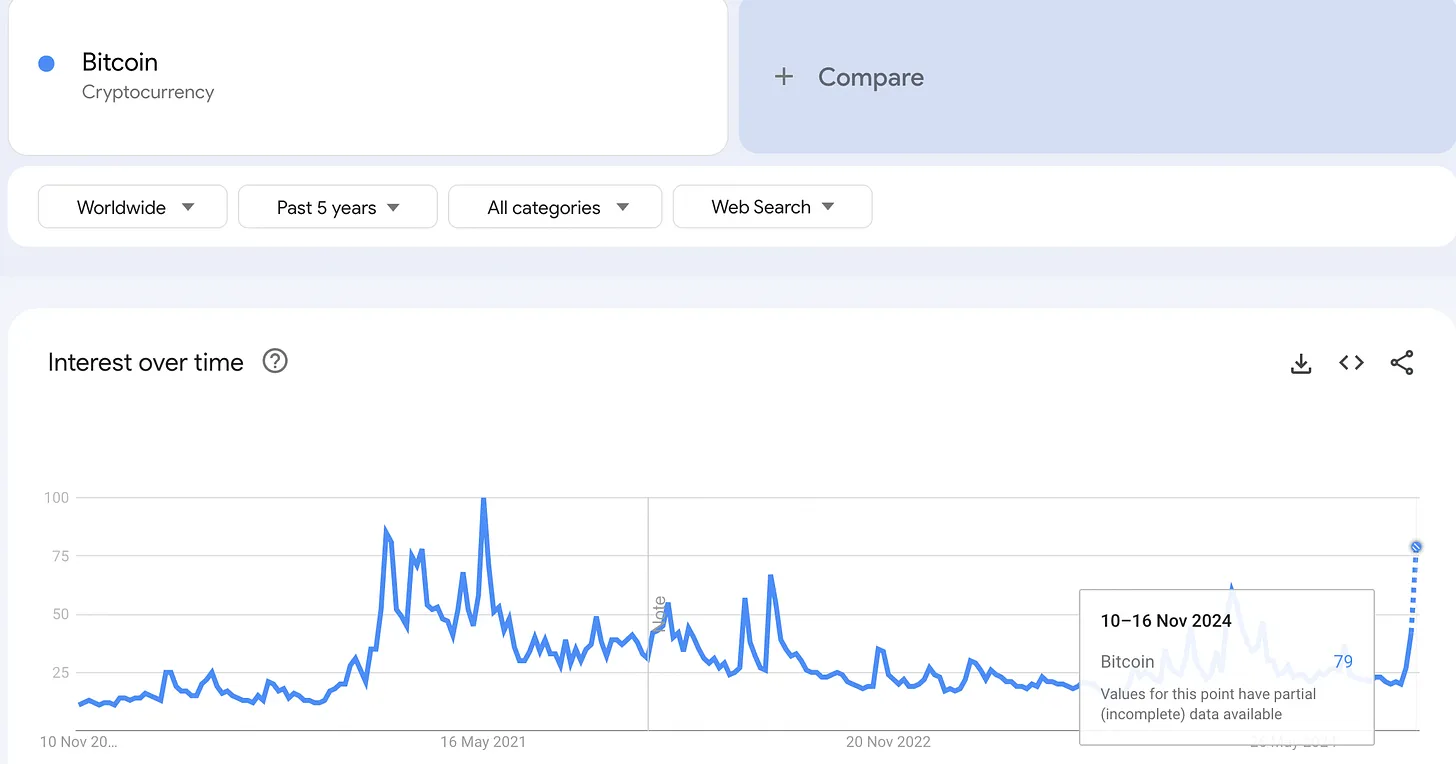Click the plus icon in Compare box
The image size is (1456, 764).
pyautogui.click(x=784, y=77)
